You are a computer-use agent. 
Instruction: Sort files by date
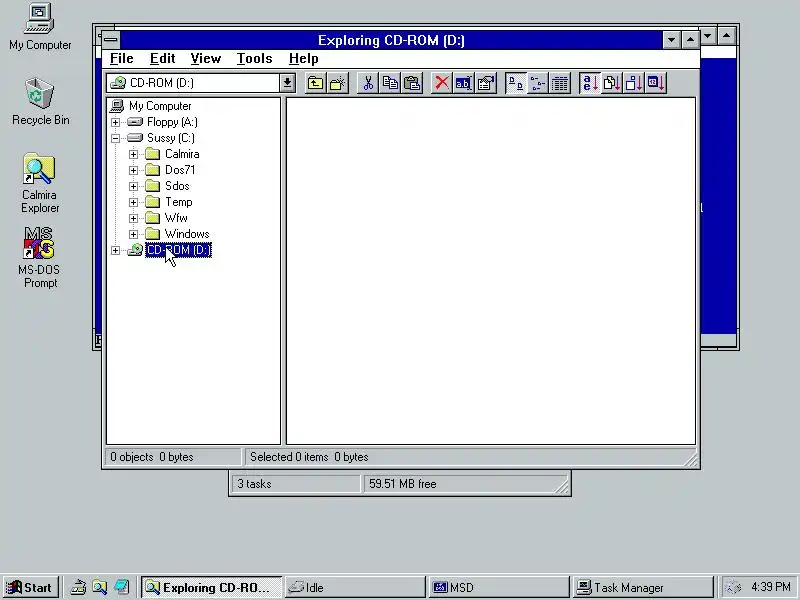[656, 83]
